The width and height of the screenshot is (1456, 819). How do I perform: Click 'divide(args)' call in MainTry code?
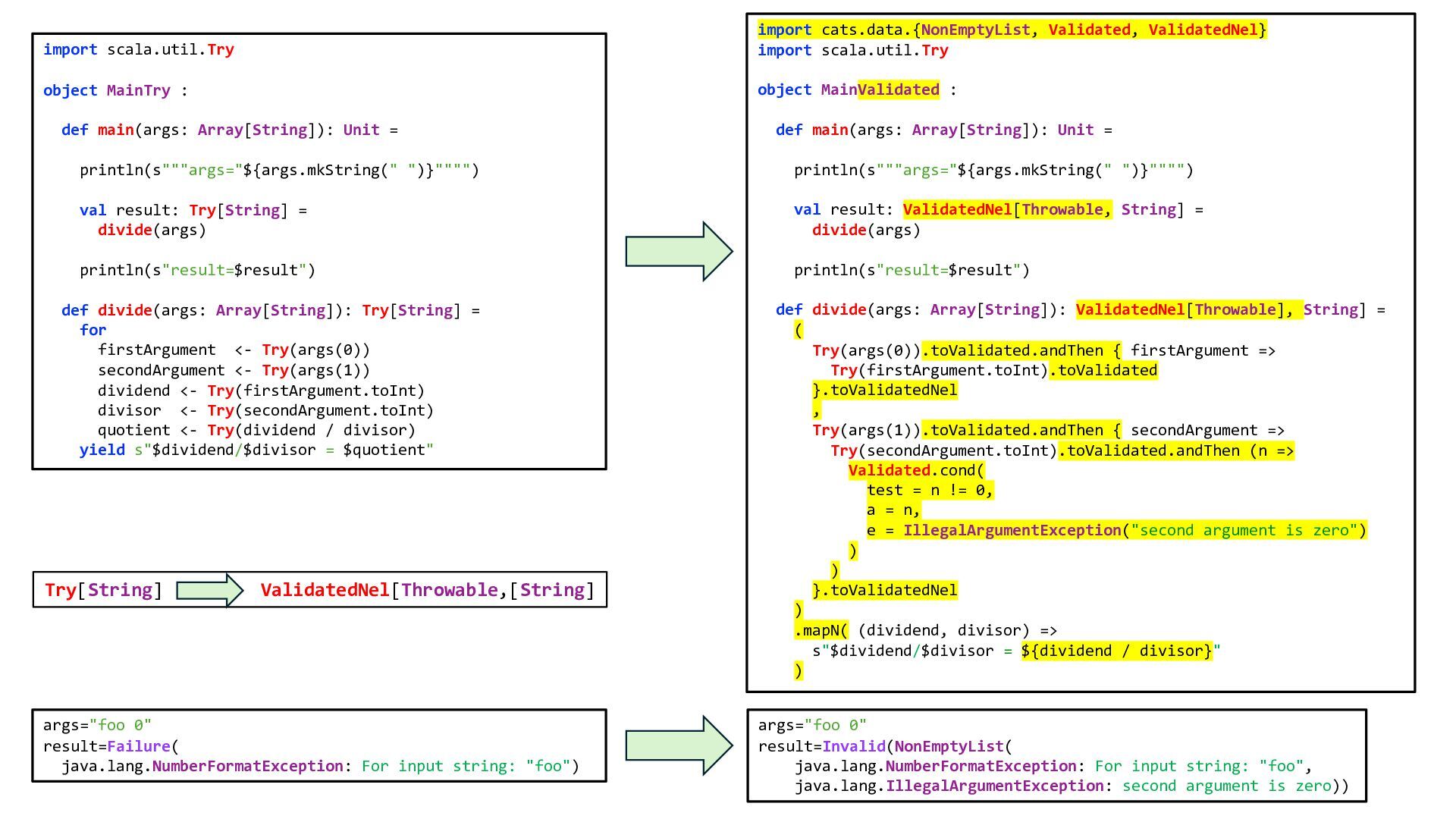coord(152,230)
